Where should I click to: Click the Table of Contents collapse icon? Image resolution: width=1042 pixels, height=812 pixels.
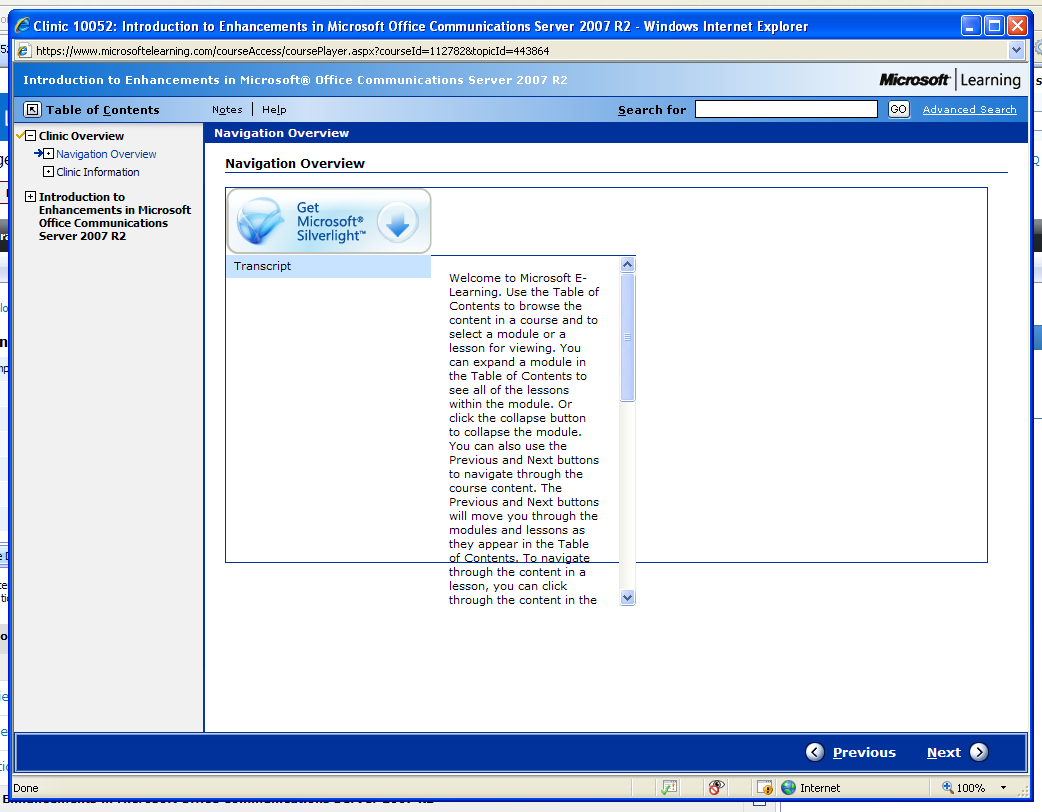point(33,110)
